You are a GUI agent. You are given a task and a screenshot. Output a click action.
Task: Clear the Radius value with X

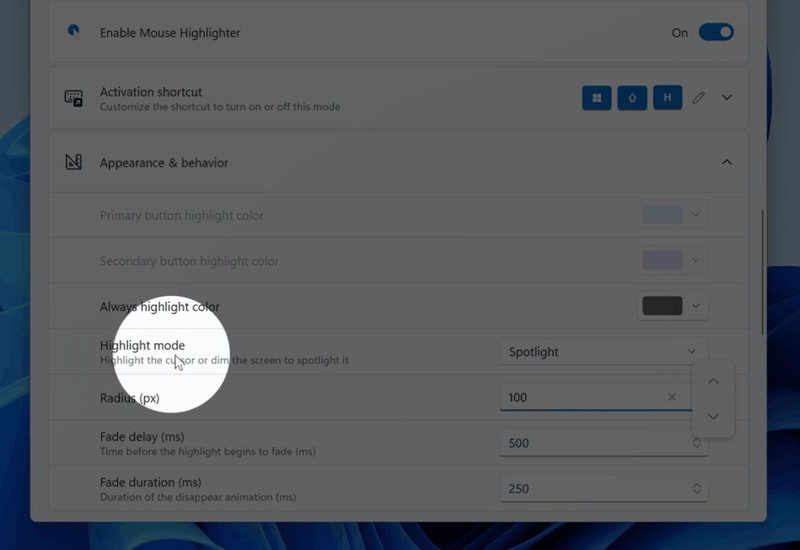(x=672, y=397)
